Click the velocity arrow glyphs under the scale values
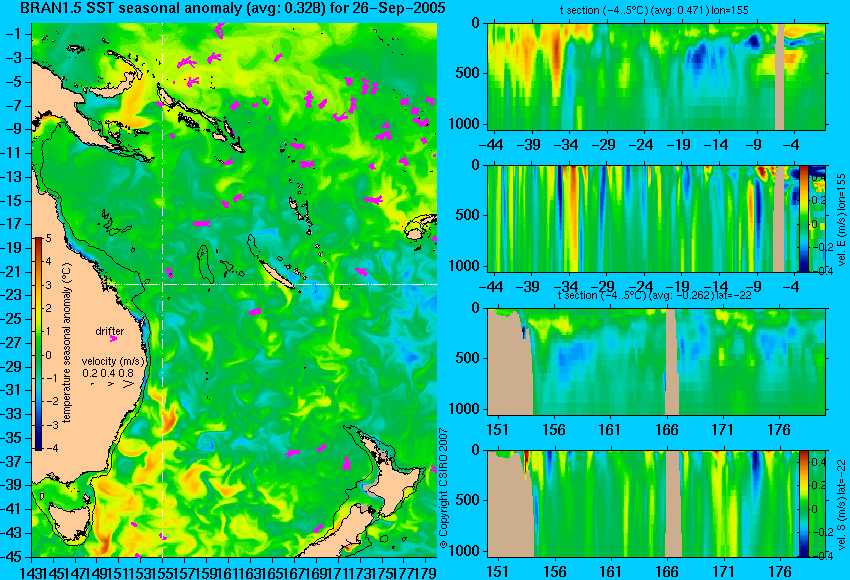This screenshot has height=580, width=850. [x=113, y=384]
